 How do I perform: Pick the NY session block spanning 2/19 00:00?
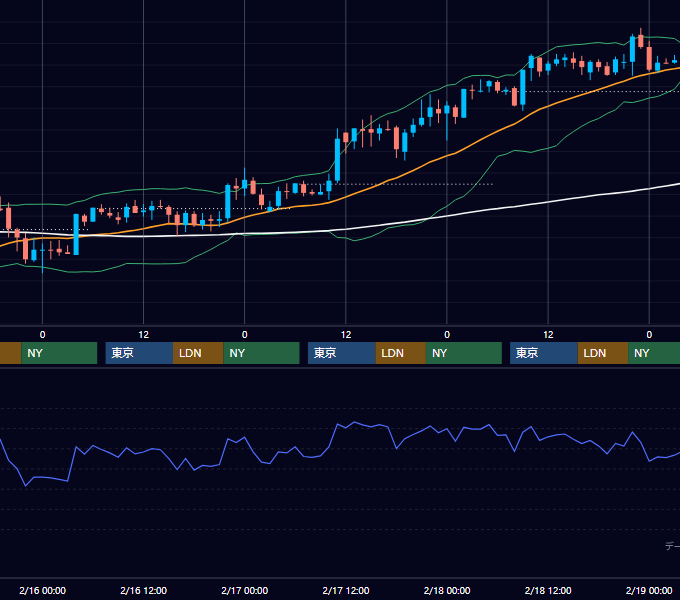(654, 353)
